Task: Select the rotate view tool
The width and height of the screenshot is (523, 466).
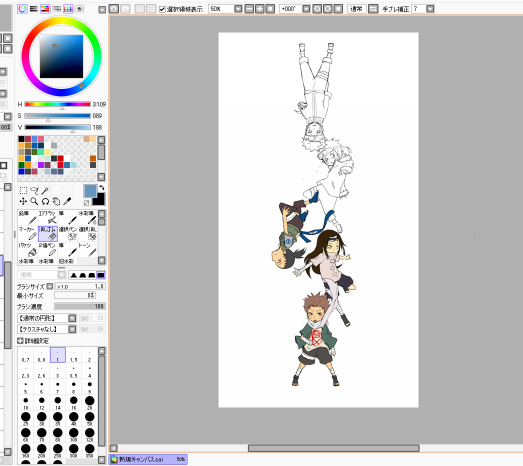Action: coord(45,201)
